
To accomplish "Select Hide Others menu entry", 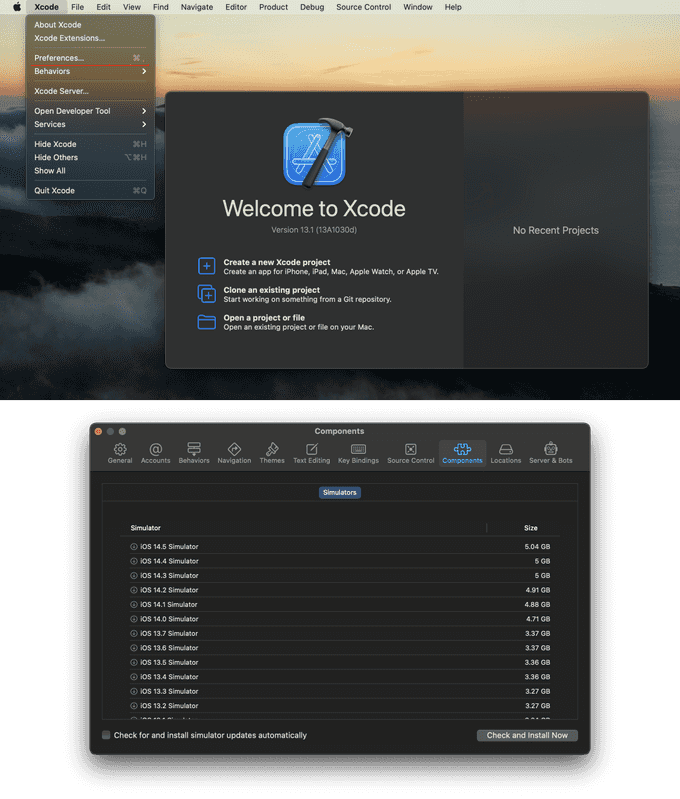I will (90, 157).
